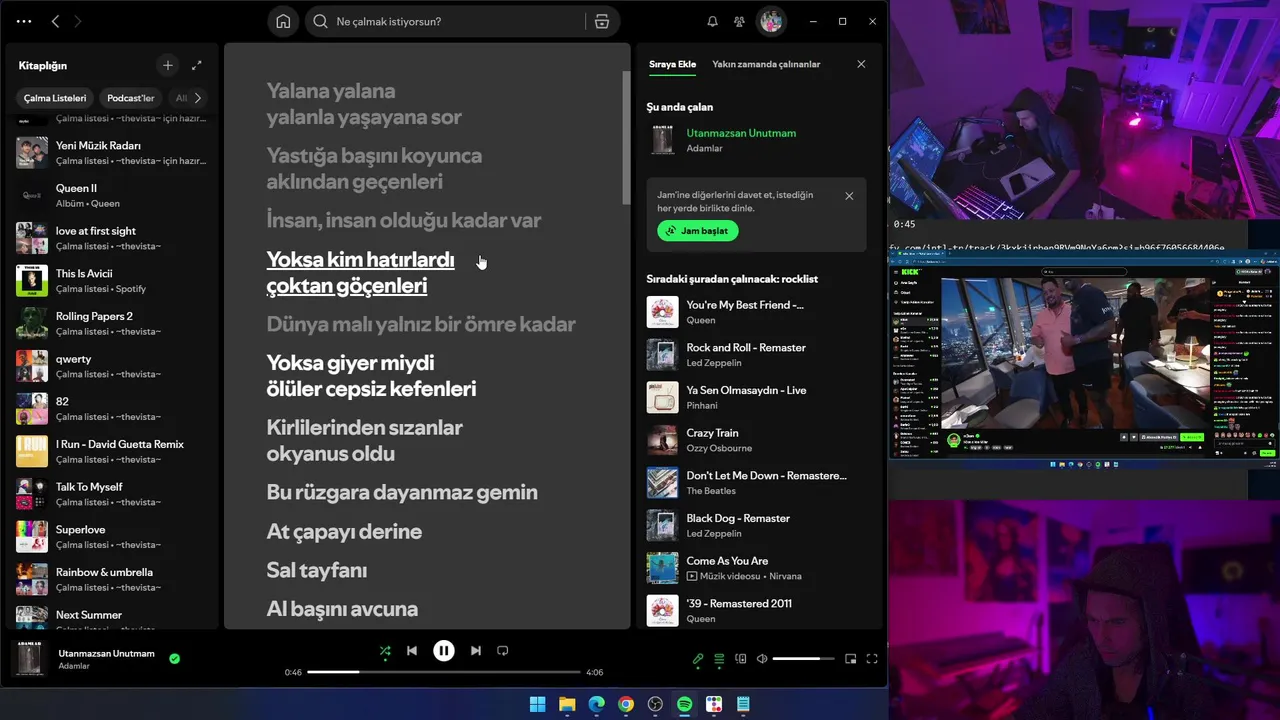Toggle shuffle playback
Viewport: 1280px width, 720px height.
(385, 651)
